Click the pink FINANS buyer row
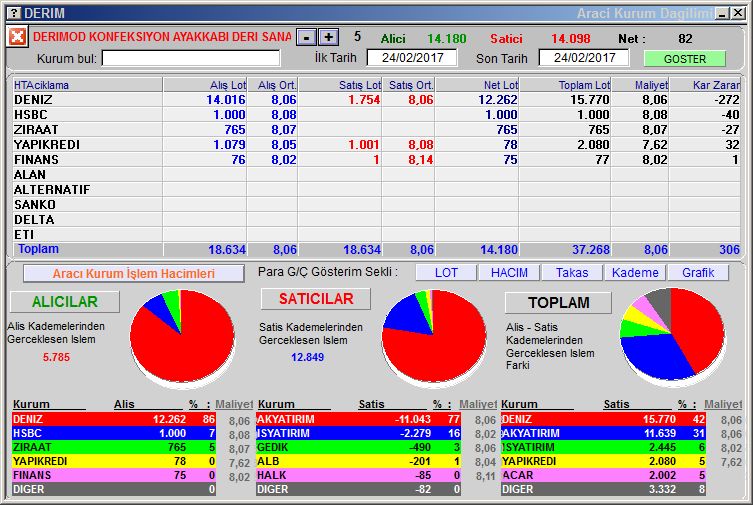 [114, 475]
